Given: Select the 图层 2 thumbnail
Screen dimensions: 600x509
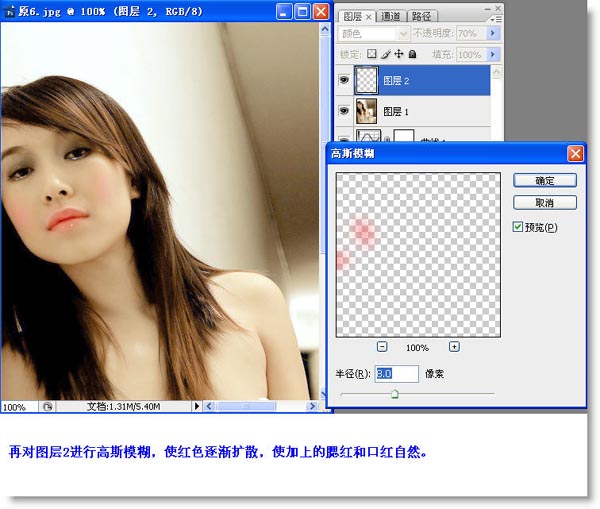Looking at the screenshot, I should pos(366,80).
